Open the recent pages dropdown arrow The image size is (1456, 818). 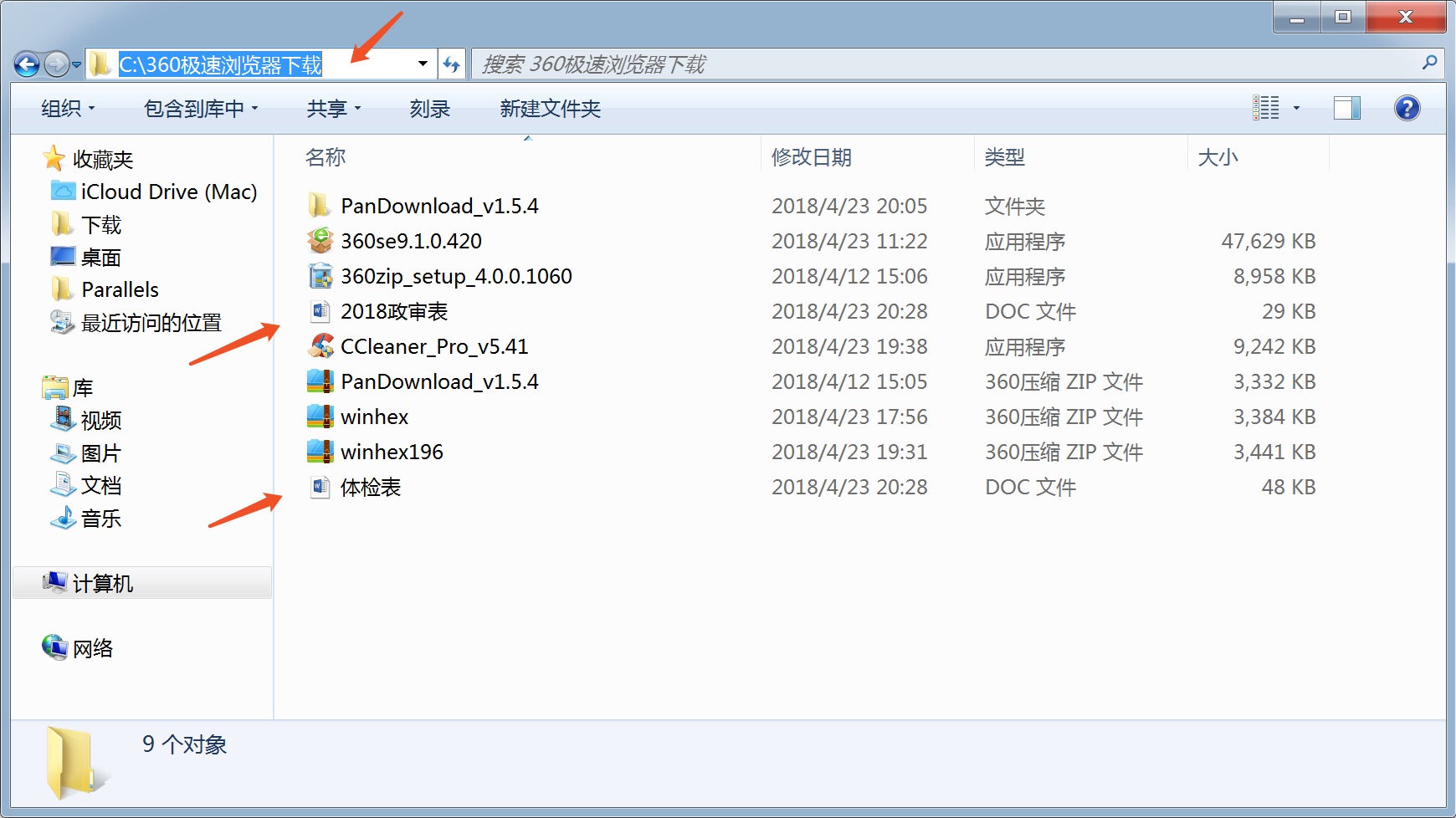point(76,64)
